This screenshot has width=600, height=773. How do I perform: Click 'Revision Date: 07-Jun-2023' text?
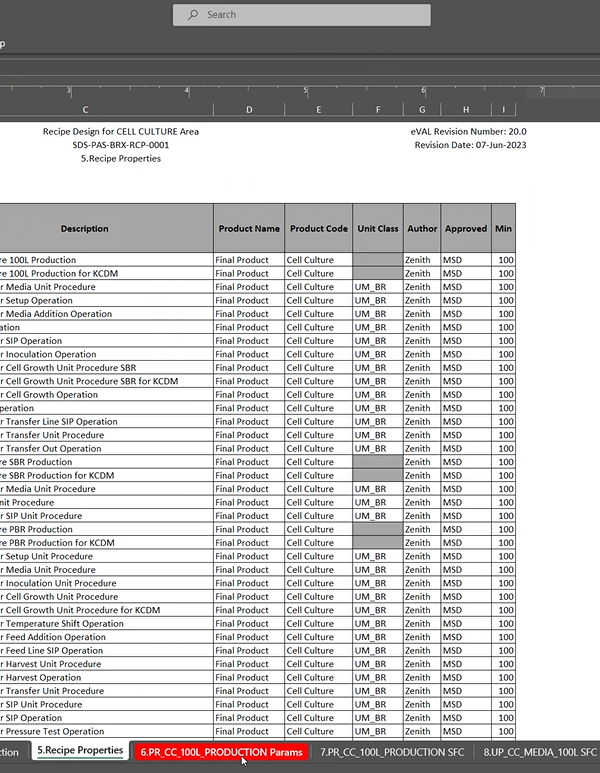470,145
